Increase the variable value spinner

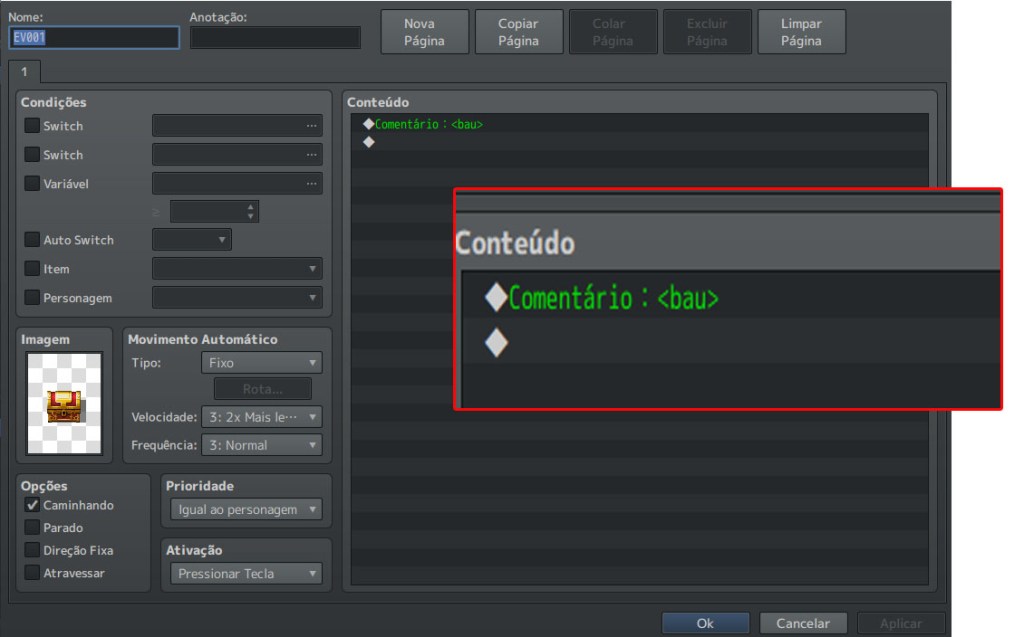coord(250,207)
